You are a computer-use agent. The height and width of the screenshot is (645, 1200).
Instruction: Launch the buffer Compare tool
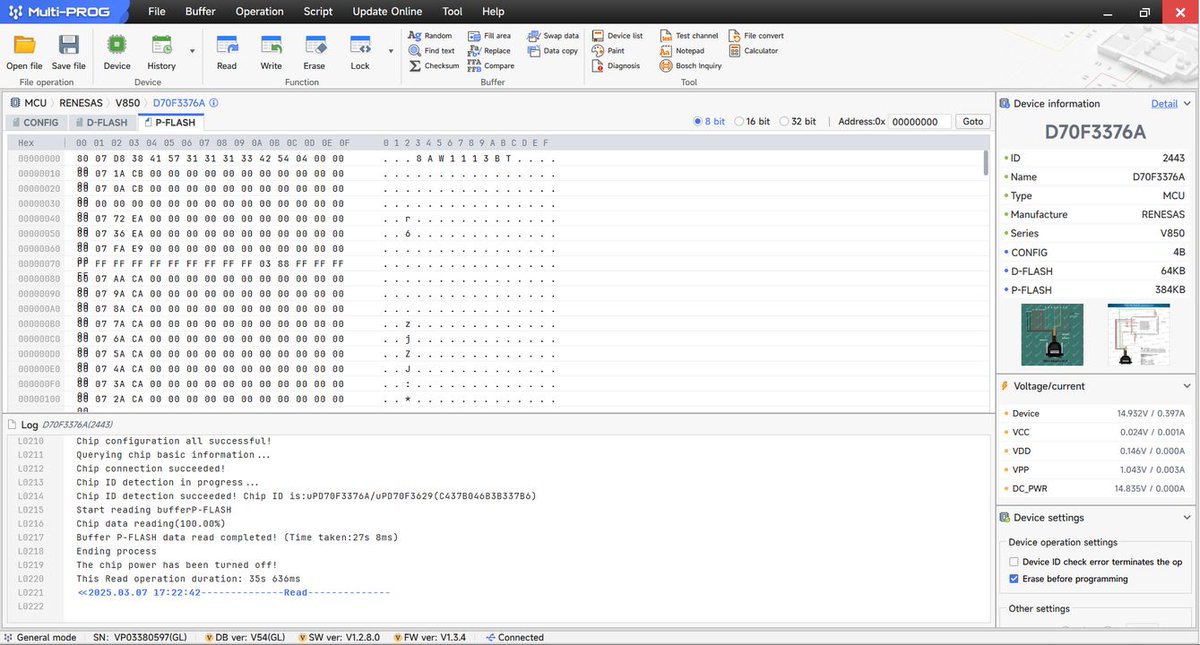[491, 66]
